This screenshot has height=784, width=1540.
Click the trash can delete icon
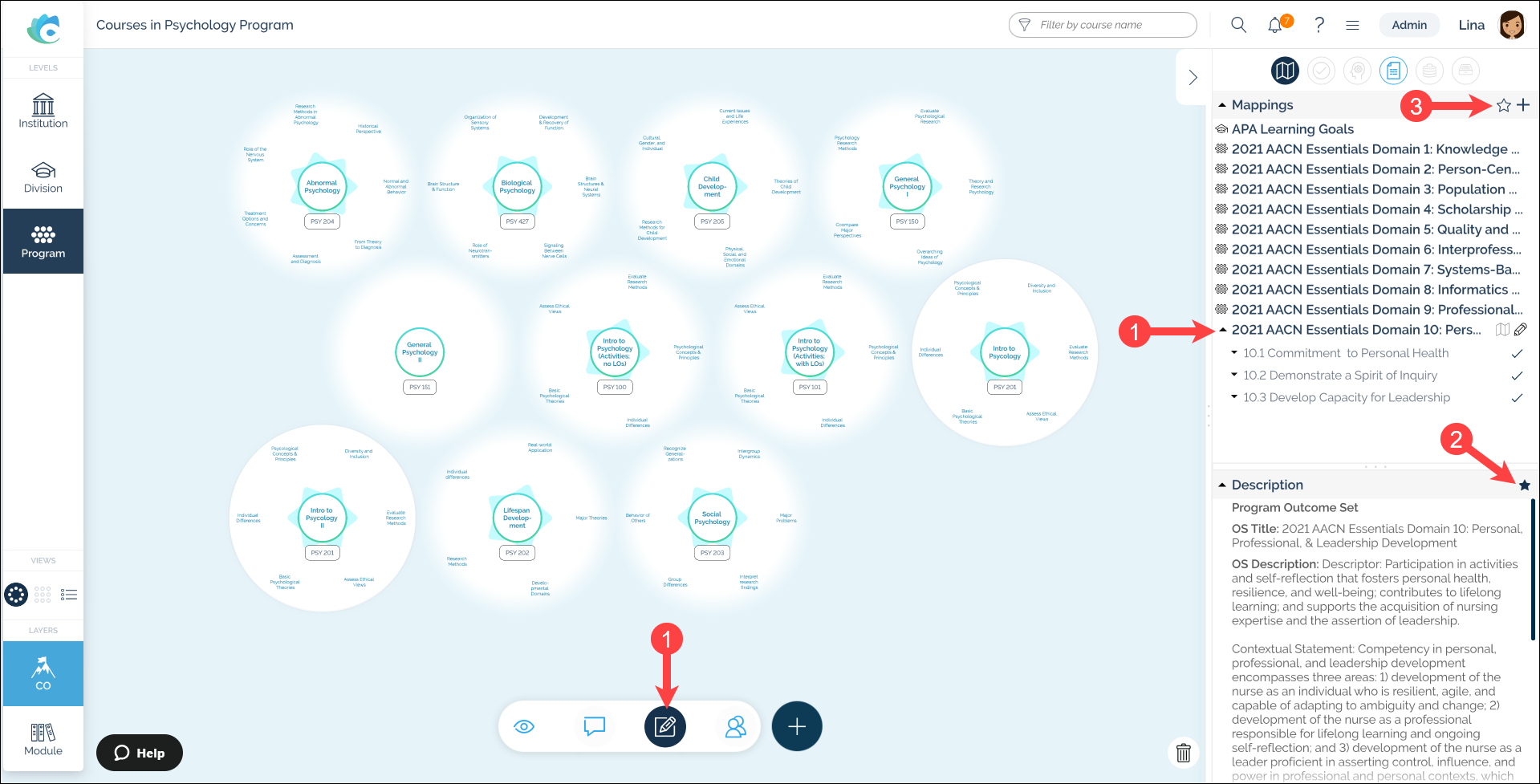(1183, 752)
